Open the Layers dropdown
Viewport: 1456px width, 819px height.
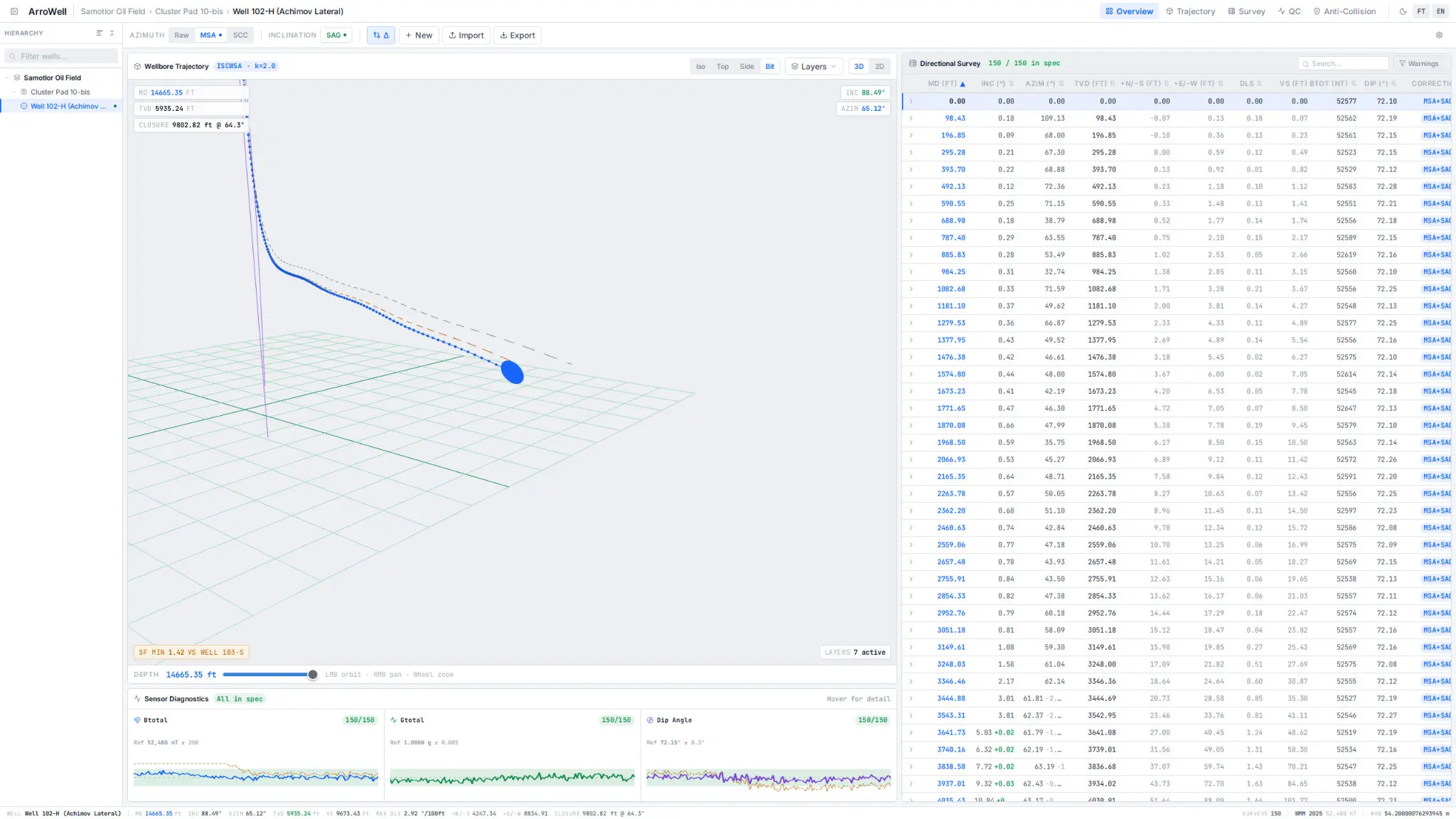[814, 66]
